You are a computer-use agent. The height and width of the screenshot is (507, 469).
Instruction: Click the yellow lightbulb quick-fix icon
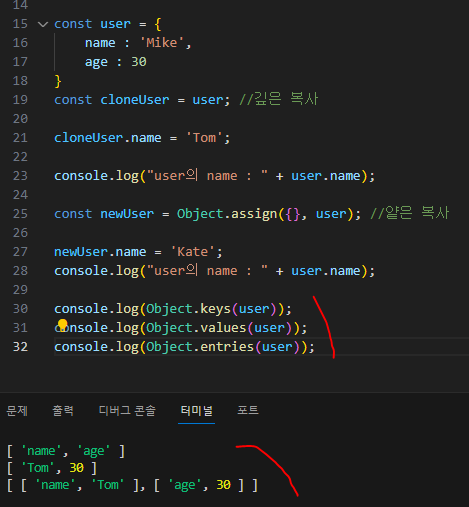point(62,324)
